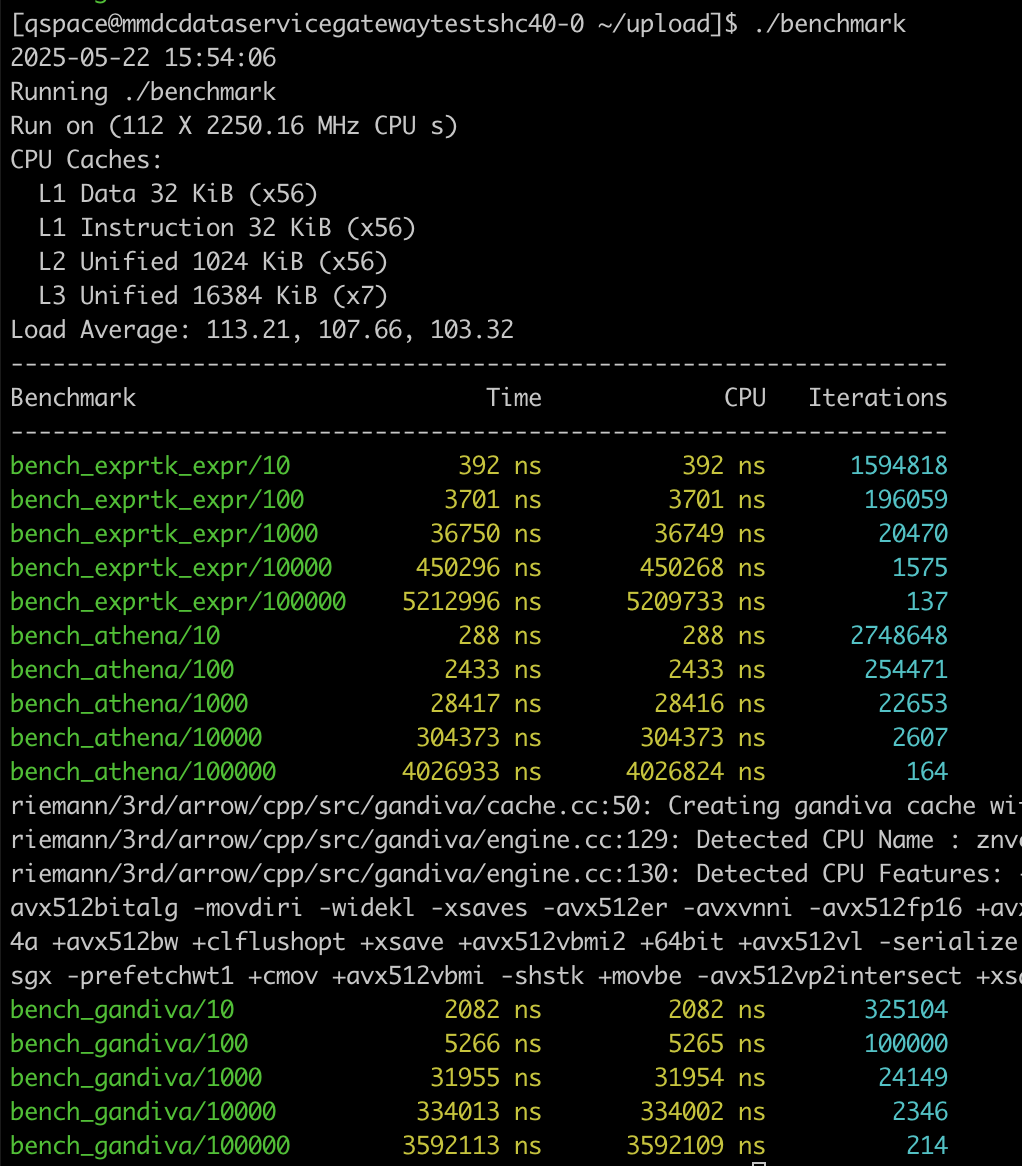The height and width of the screenshot is (1166, 1022).
Task: Click the Time value 5212996 ns
Action: tap(472, 602)
